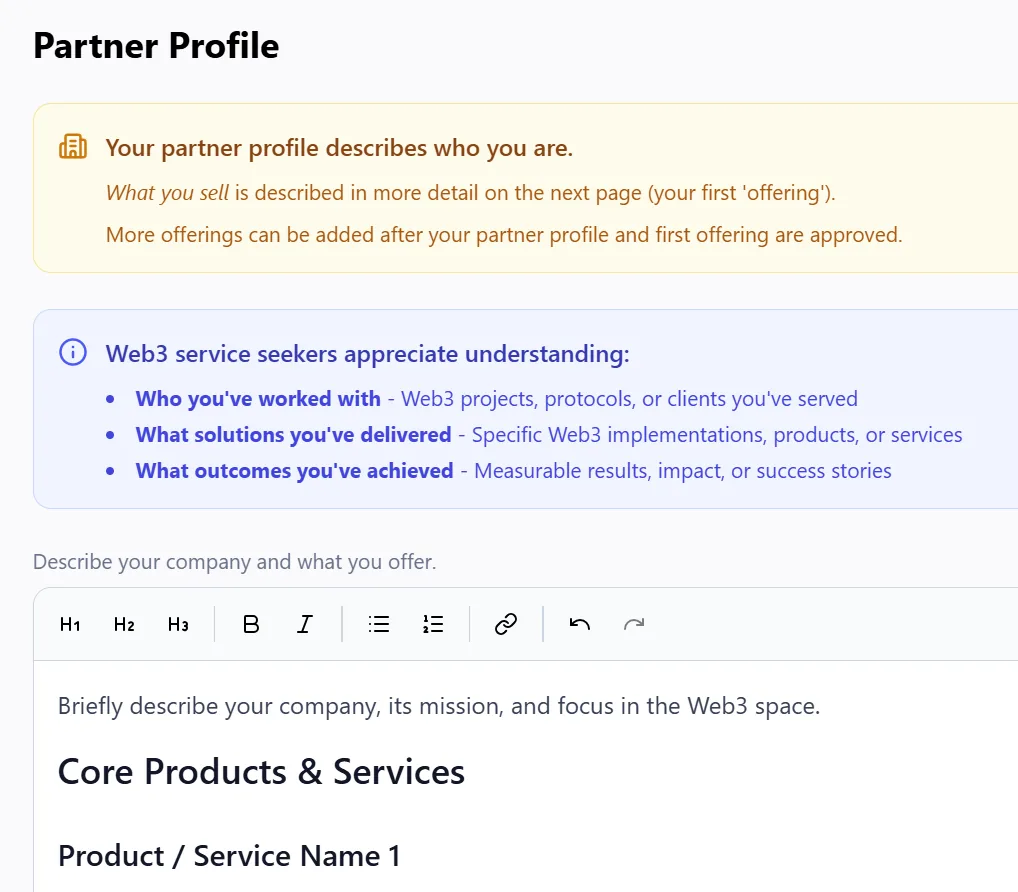Viewport: 1018px width, 892px height.
Task: Insert a hyperlink in the editor
Action: tap(506, 625)
